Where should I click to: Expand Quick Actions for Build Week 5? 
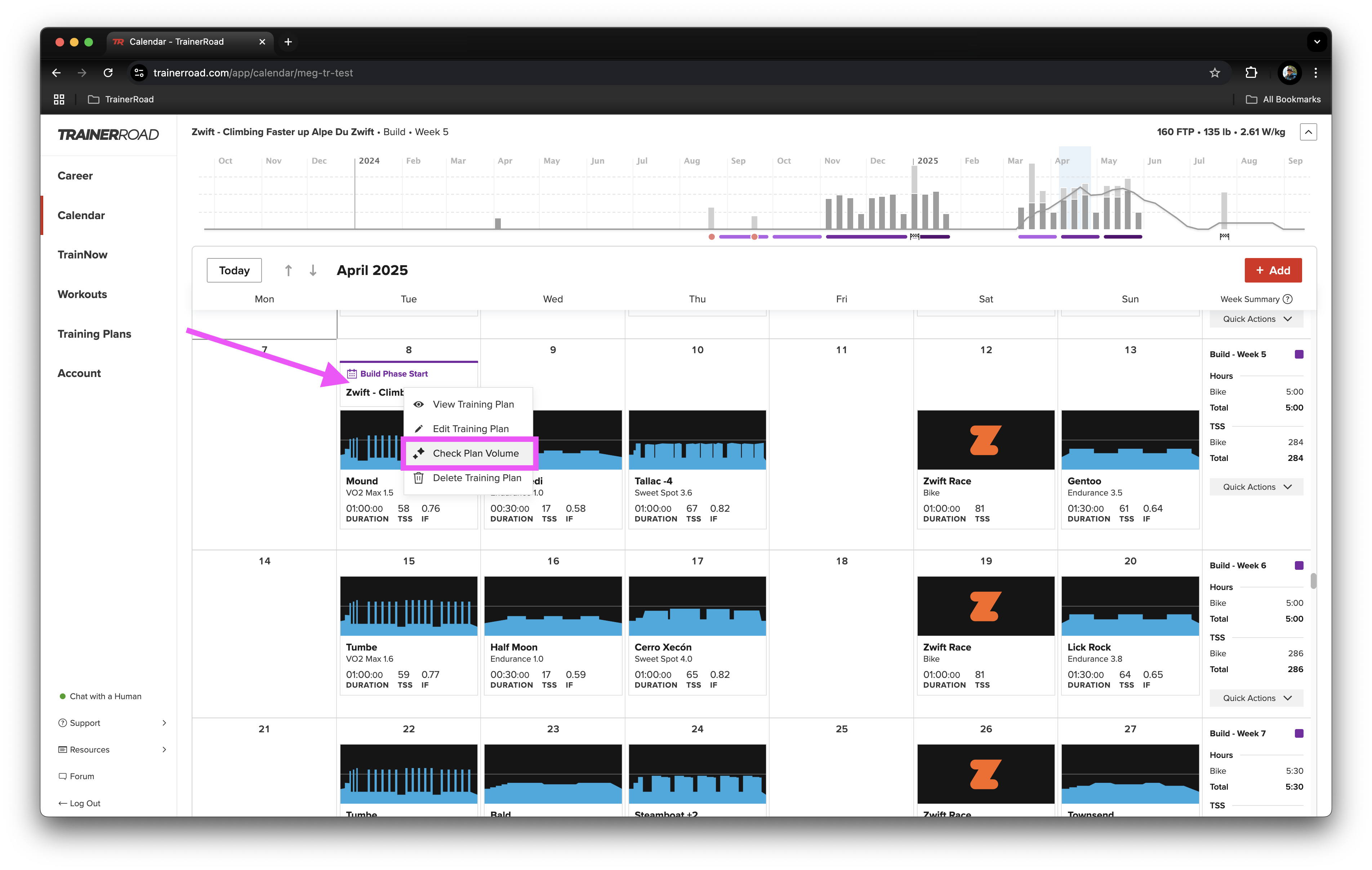point(1256,487)
